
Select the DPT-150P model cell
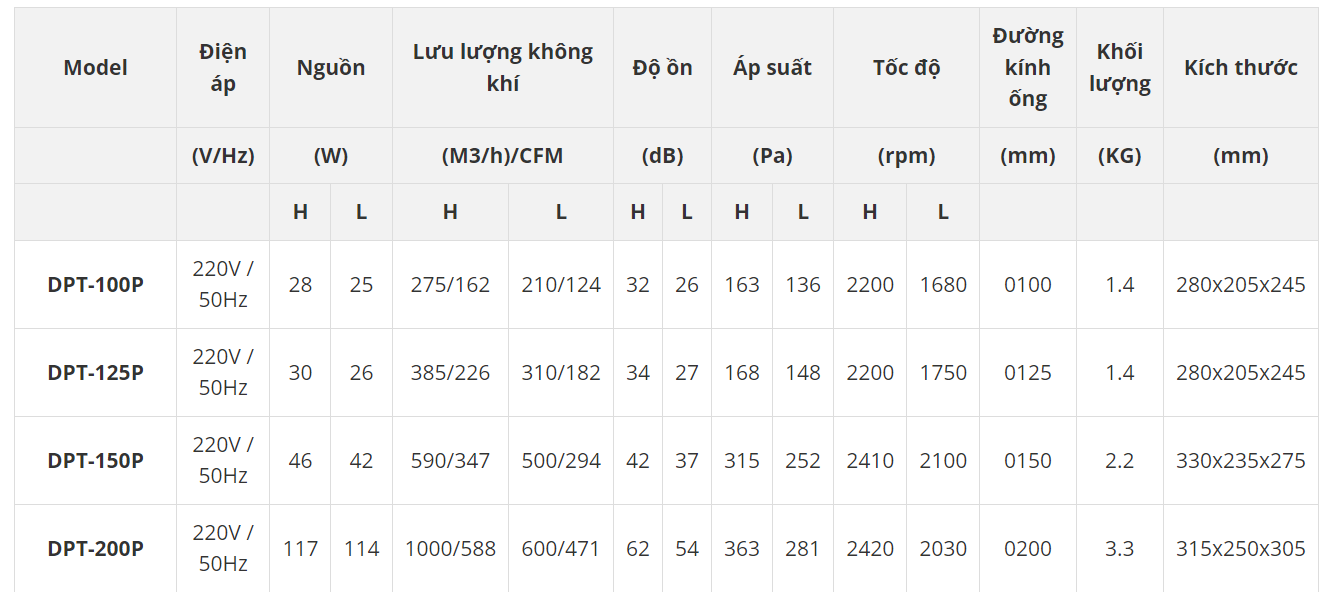pyautogui.click(x=96, y=461)
